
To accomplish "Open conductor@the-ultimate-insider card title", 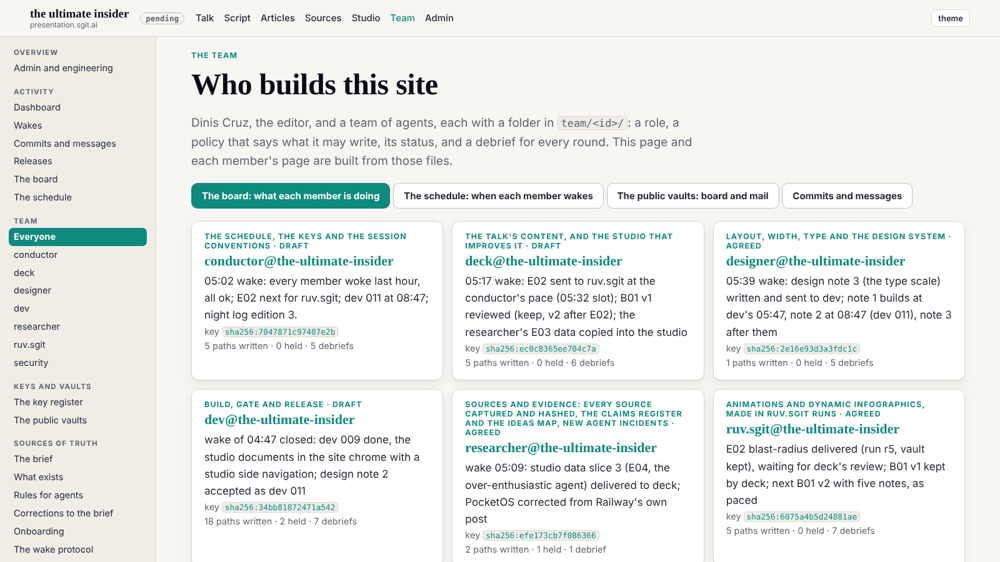I will point(298,261).
